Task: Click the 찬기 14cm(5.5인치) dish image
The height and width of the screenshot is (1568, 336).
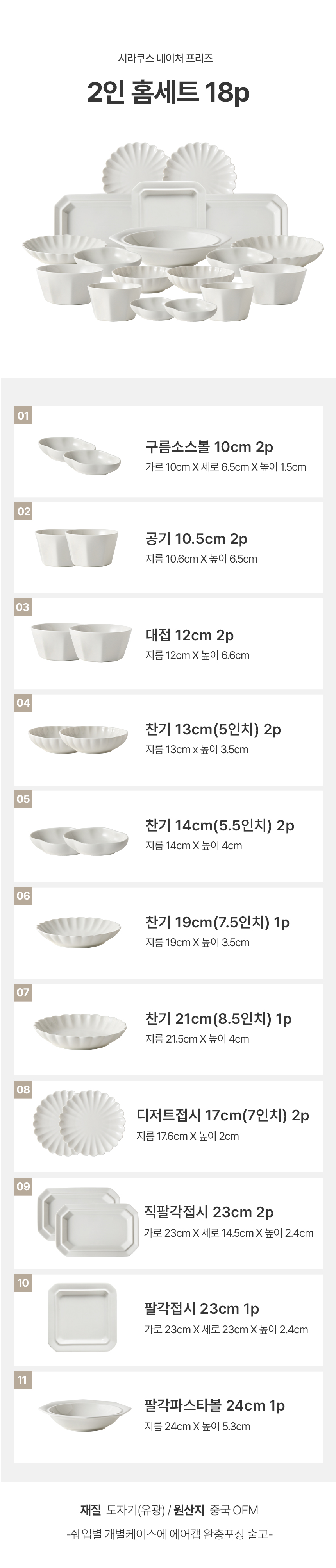Action: [x=79, y=841]
